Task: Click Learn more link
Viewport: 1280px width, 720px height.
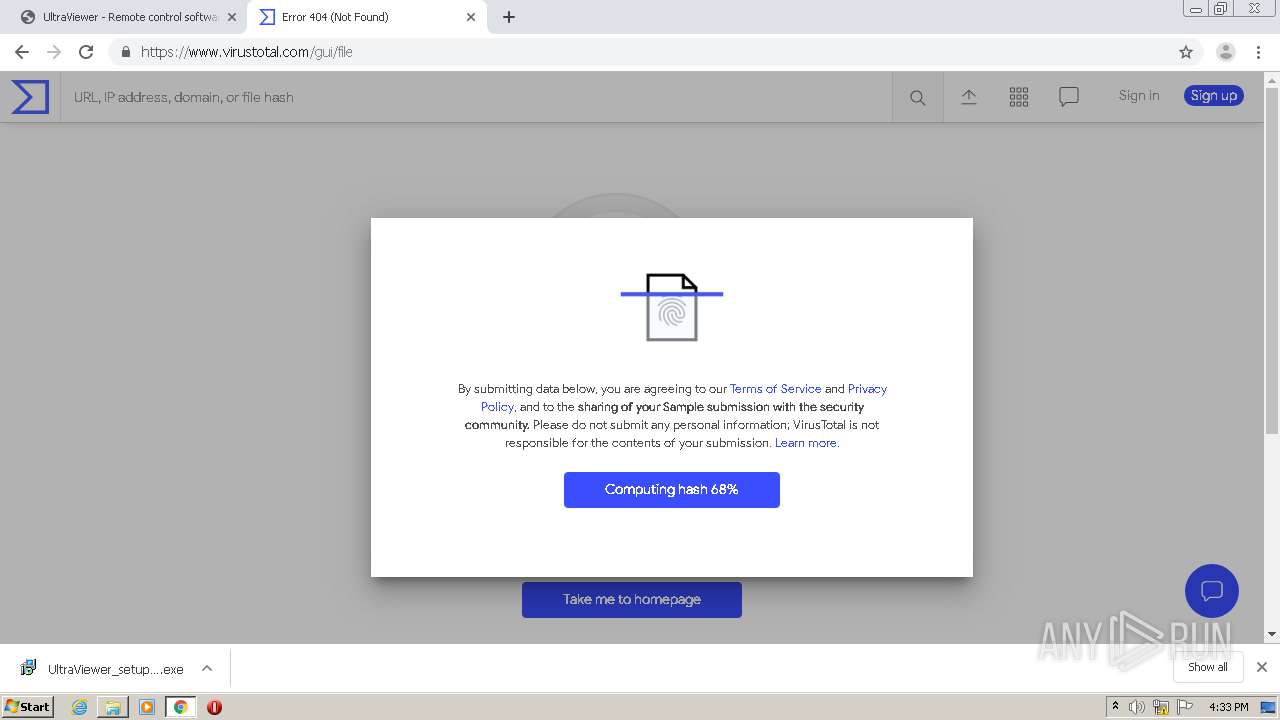Action: tap(806, 443)
